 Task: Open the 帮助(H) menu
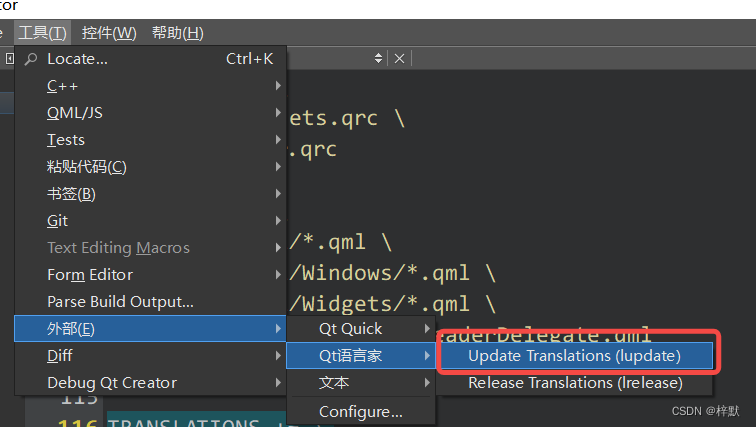click(177, 33)
